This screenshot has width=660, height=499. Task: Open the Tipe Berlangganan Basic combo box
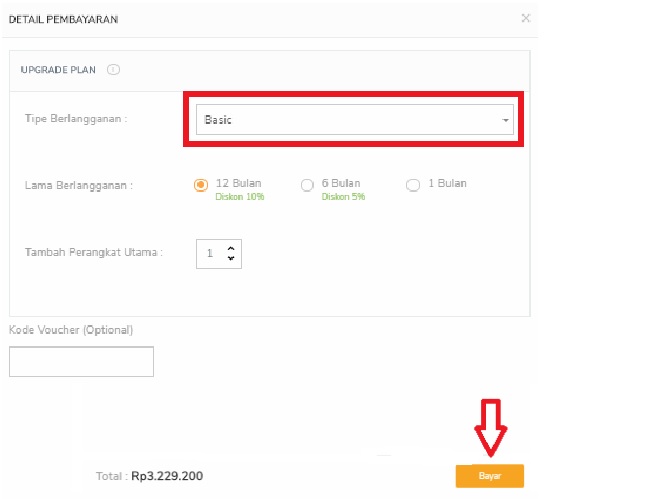coord(354,119)
